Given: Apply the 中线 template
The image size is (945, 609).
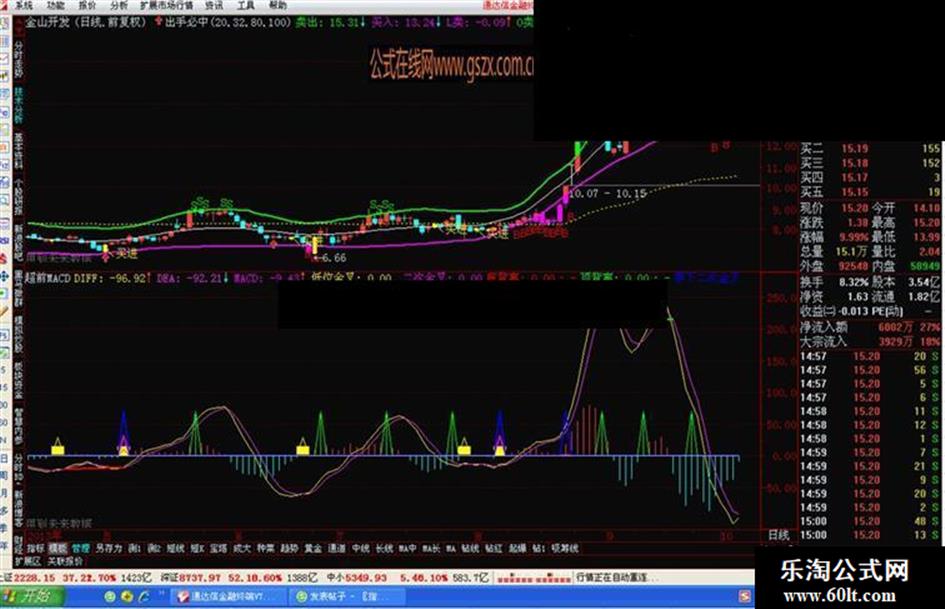Looking at the screenshot, I should (360, 548).
